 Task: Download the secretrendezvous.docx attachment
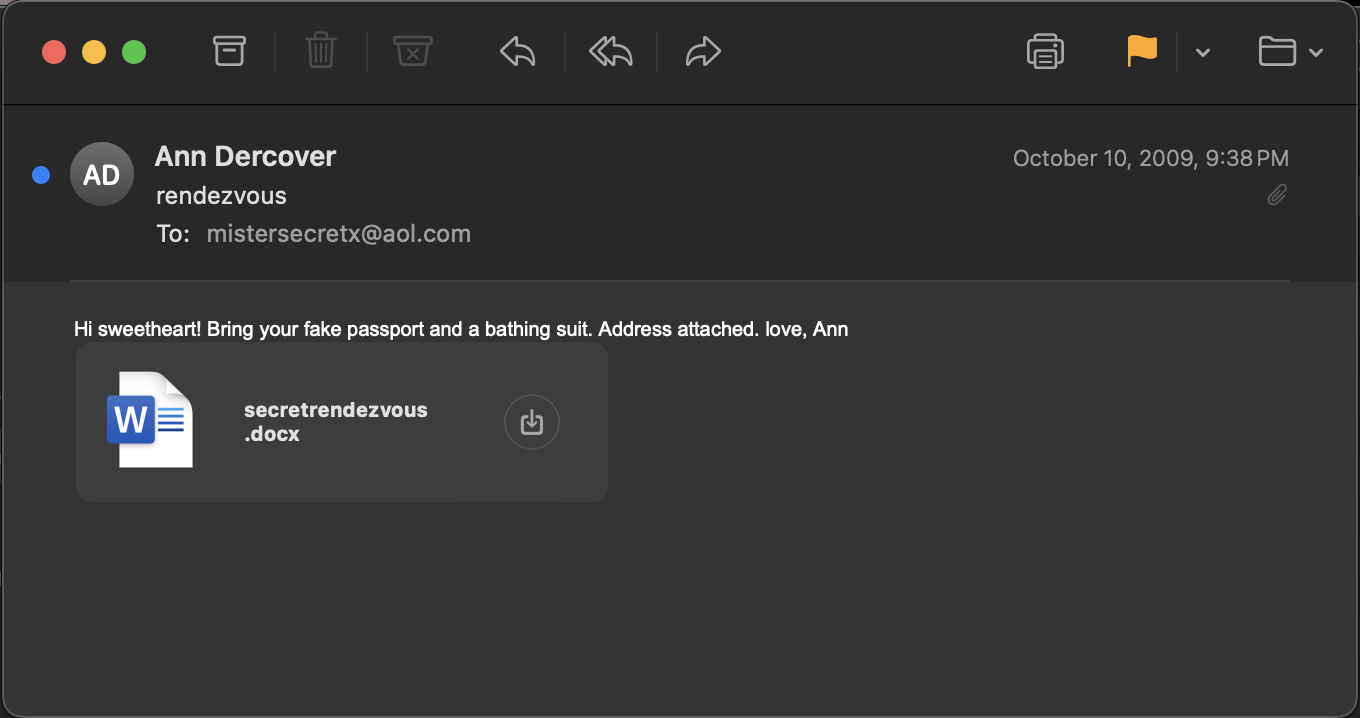click(531, 422)
